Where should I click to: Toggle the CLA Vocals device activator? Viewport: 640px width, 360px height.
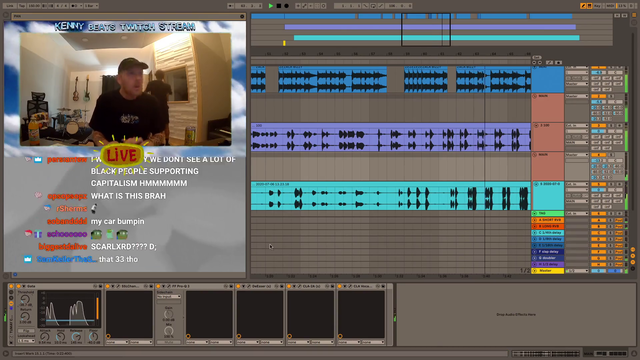[340, 287]
